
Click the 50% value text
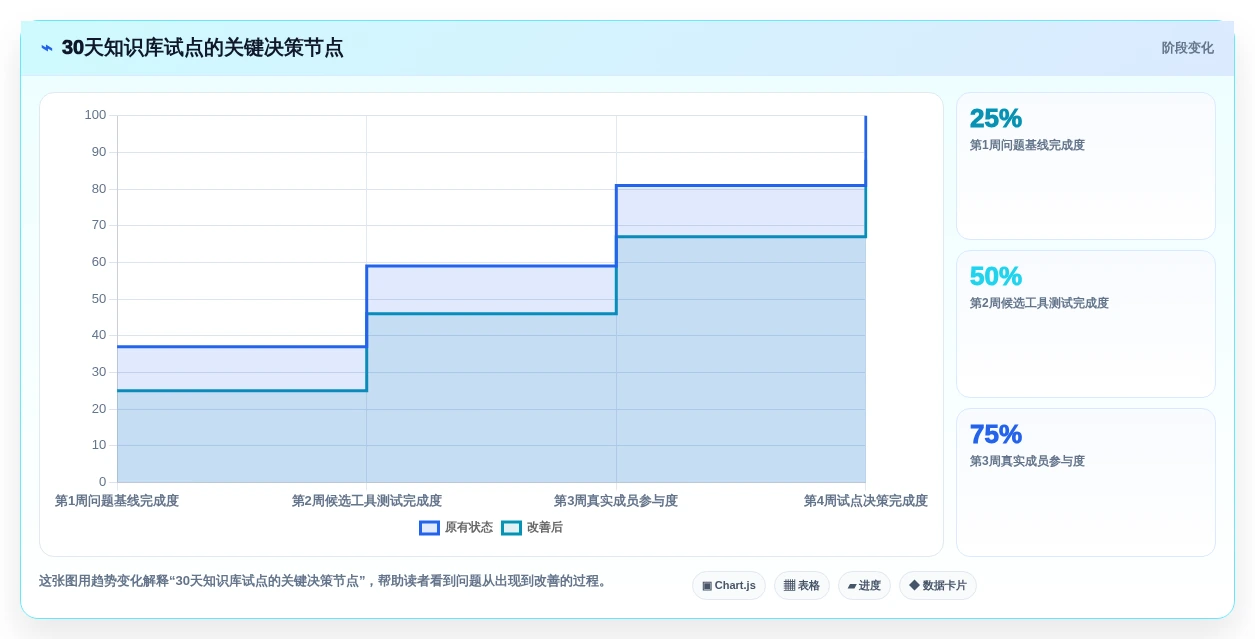point(996,276)
